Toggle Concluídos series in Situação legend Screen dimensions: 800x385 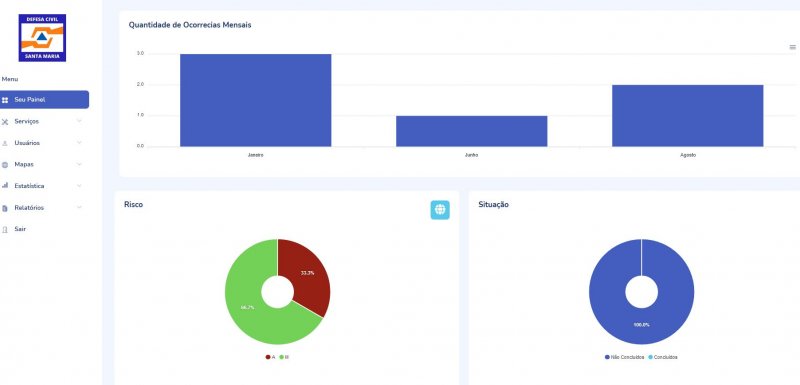pyautogui.click(x=663, y=357)
